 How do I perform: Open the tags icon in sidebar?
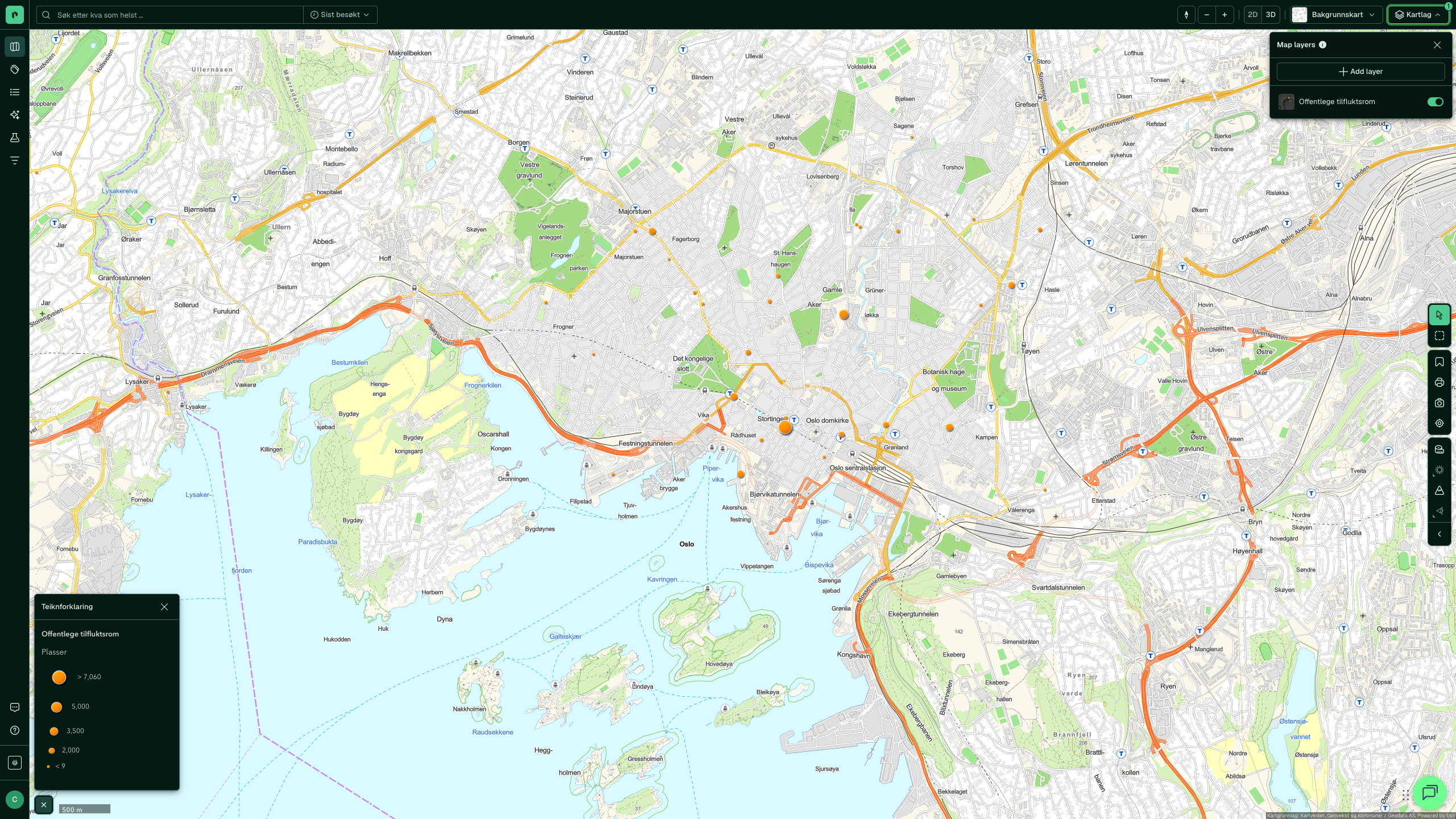click(15, 69)
